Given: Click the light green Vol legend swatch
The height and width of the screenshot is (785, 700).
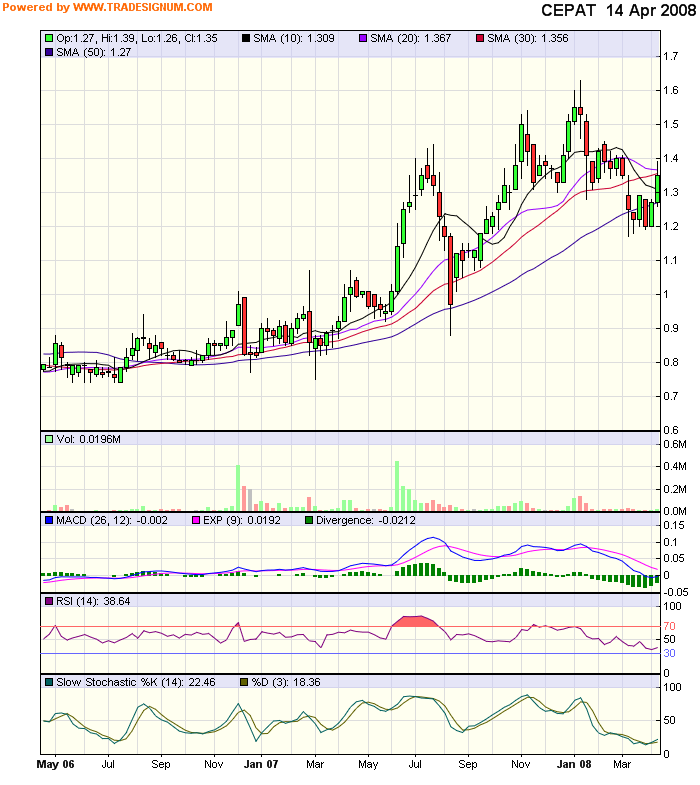Looking at the screenshot, I should (49, 439).
